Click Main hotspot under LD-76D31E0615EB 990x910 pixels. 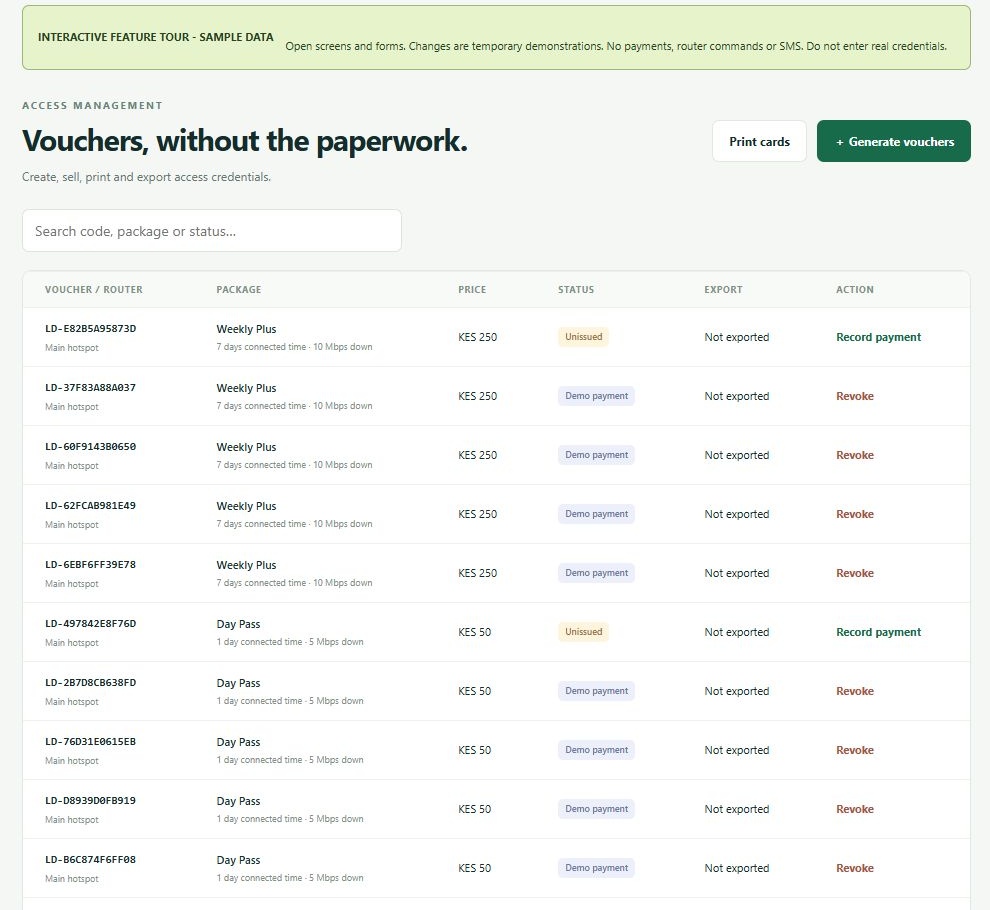[71, 760]
